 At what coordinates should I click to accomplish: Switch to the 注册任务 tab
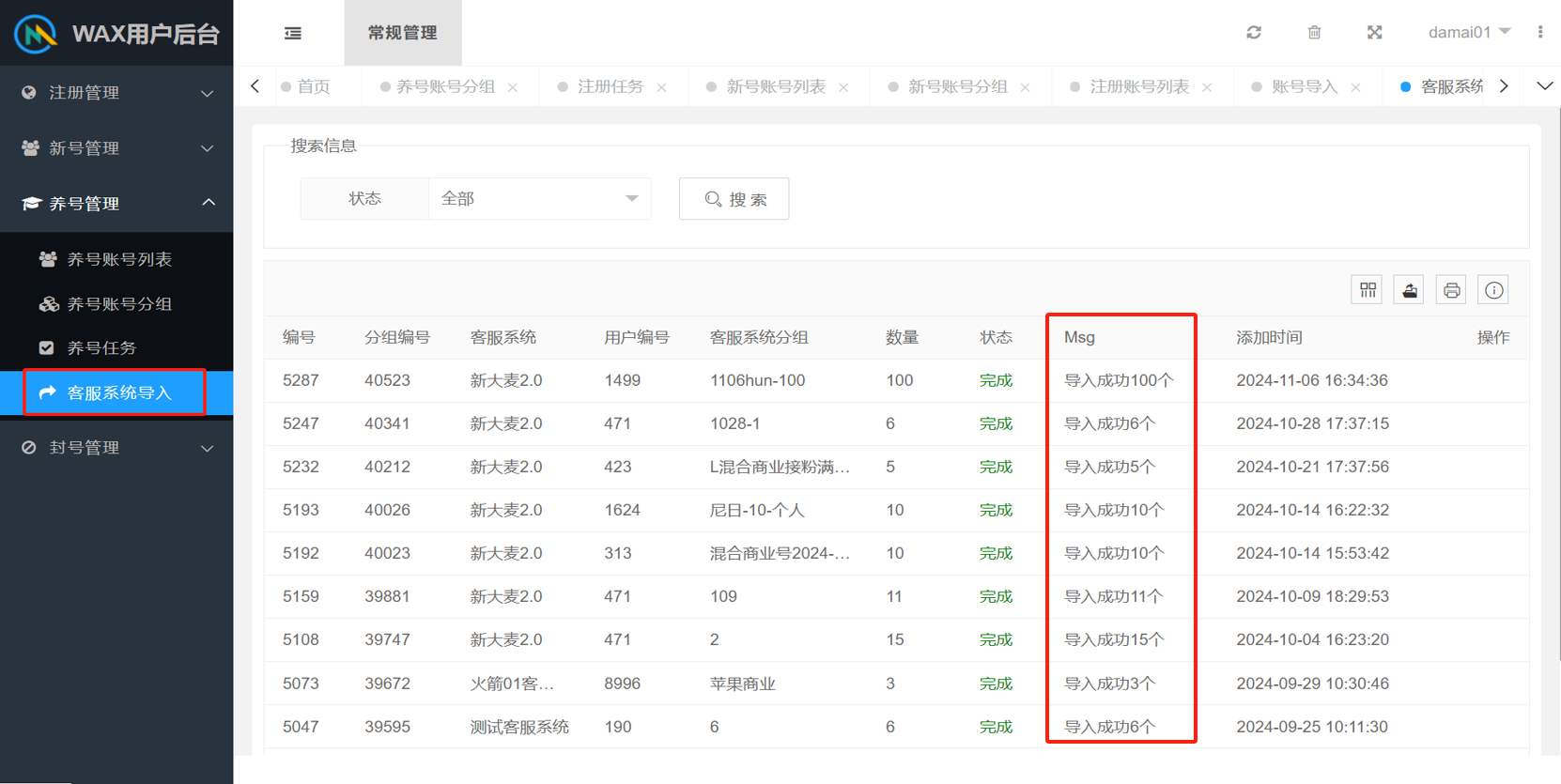610,86
